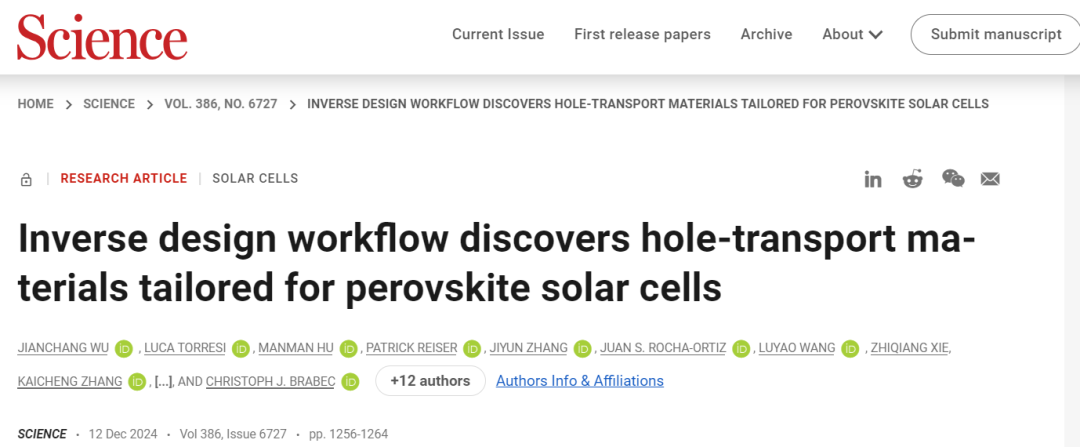Click the RESEARCH ARTICLE label

coord(124,178)
